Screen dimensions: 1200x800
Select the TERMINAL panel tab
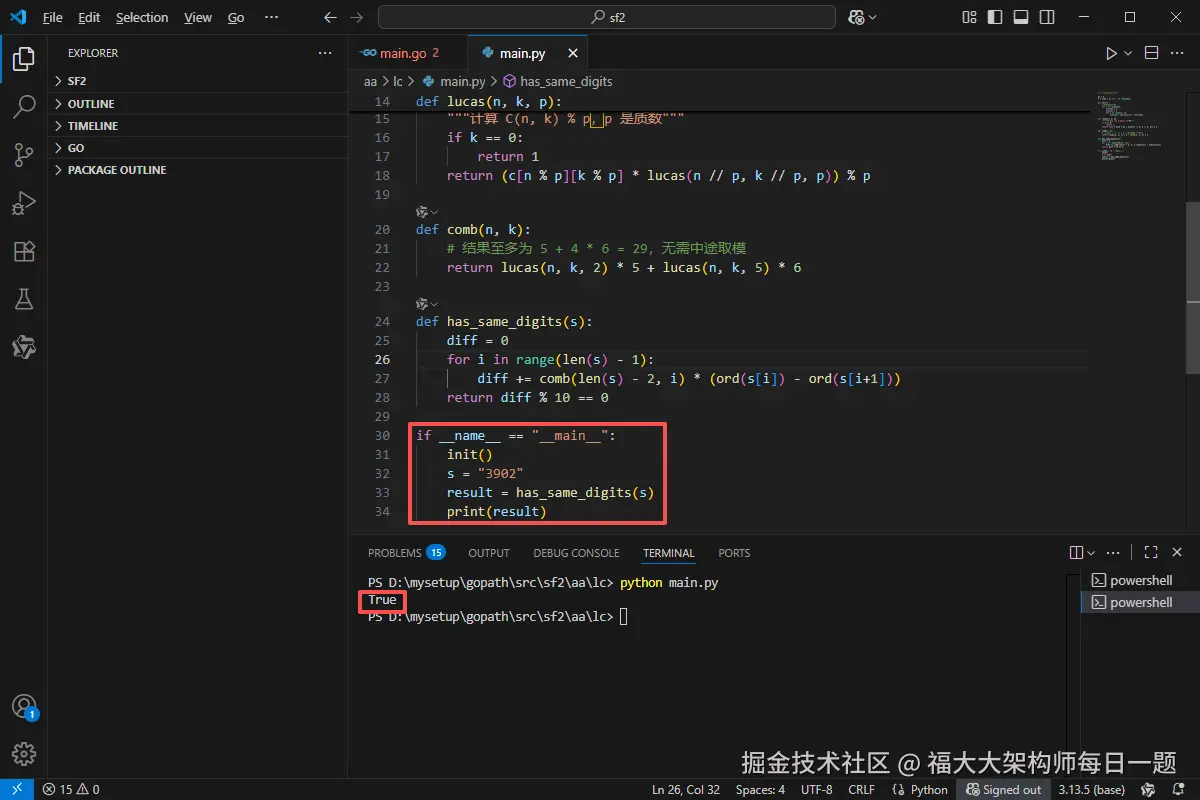pos(669,553)
